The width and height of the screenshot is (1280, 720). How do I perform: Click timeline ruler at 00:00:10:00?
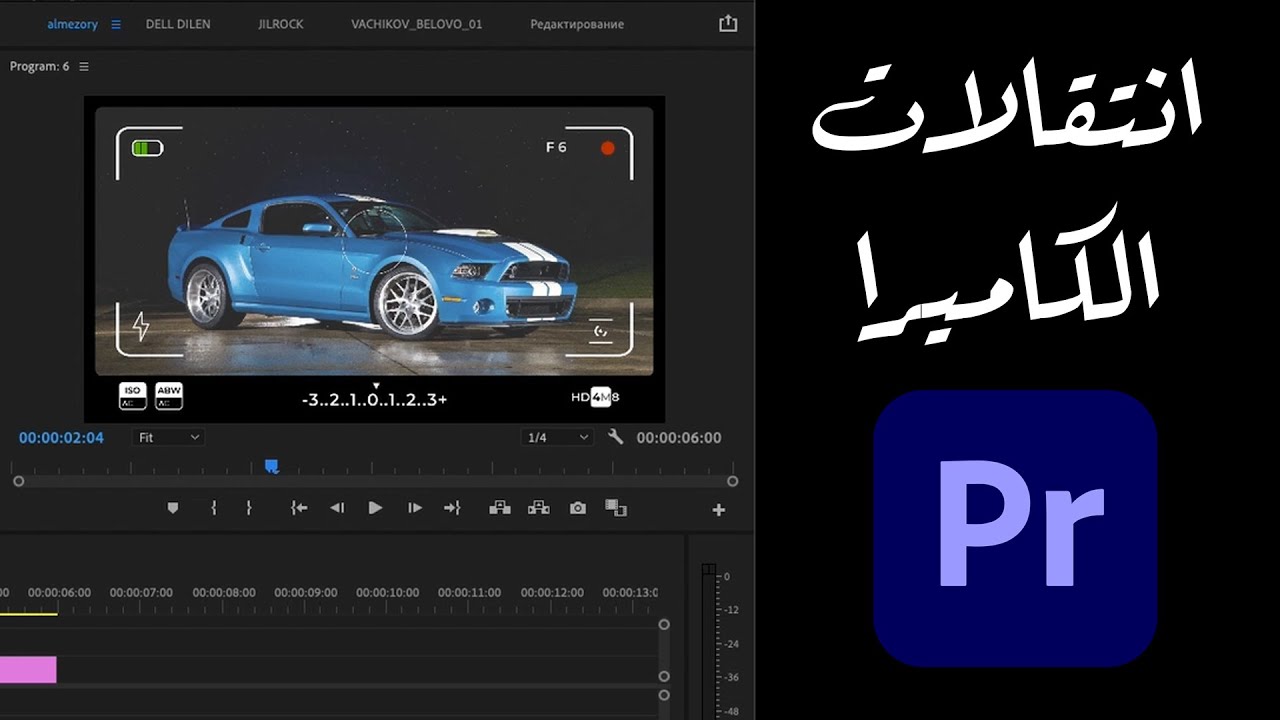[x=387, y=593]
